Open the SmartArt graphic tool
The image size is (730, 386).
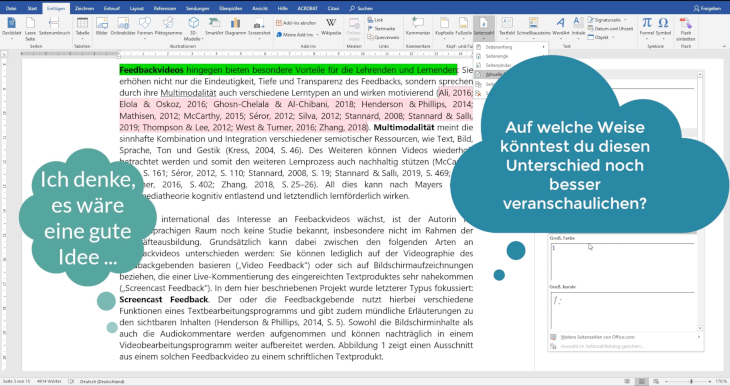pos(214,27)
